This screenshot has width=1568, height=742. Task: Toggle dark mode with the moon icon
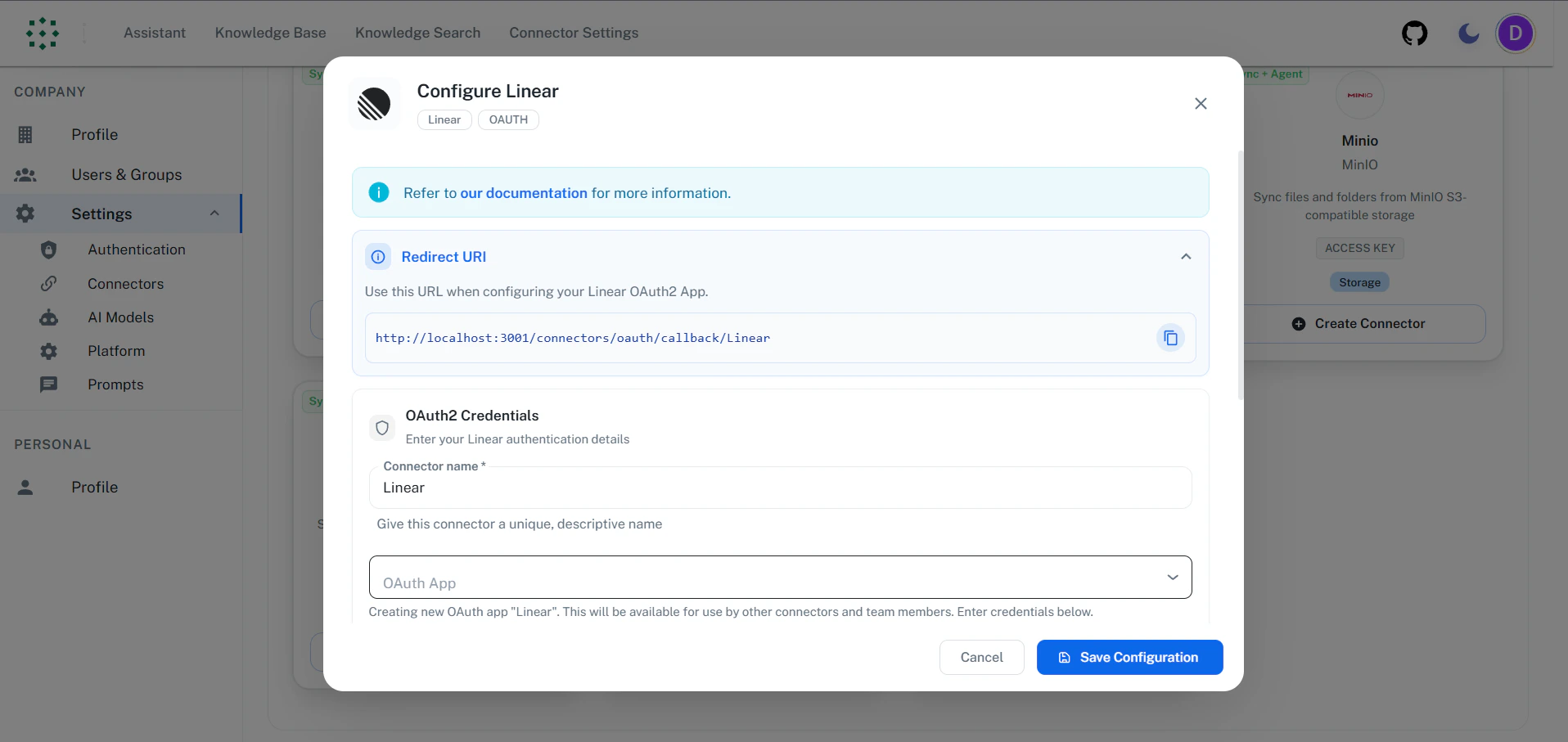(x=1467, y=34)
